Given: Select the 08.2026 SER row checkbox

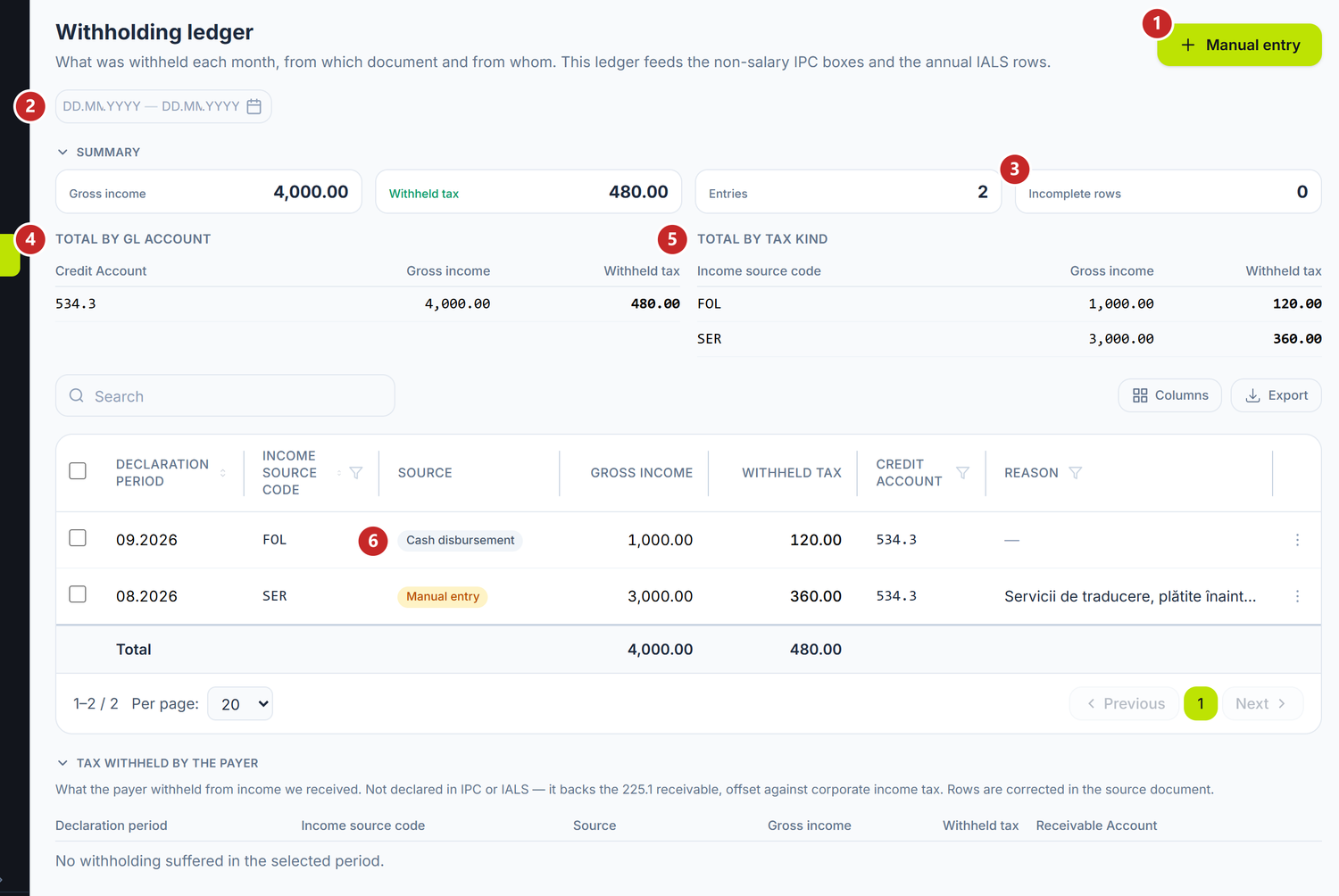Looking at the screenshot, I should [78, 594].
